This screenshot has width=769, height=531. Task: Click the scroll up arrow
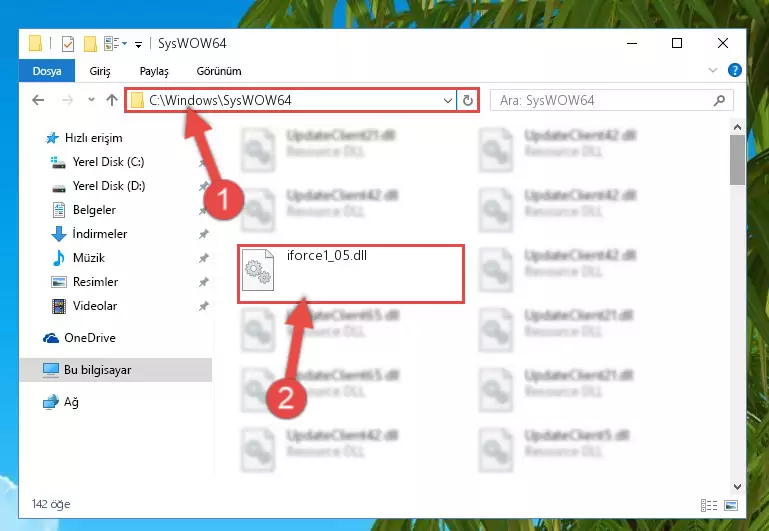pyautogui.click(x=737, y=127)
